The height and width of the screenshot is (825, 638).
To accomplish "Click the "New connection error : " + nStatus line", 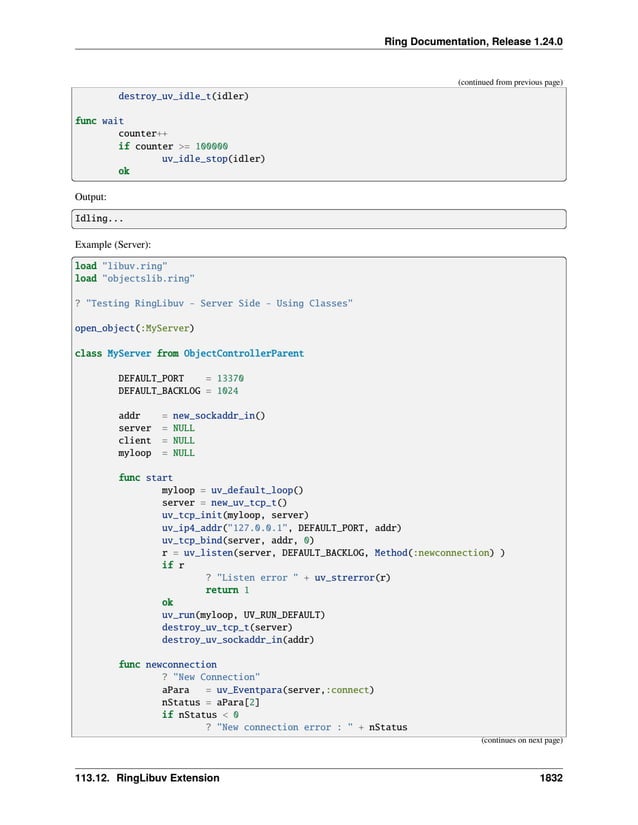I will pyautogui.click(x=307, y=727).
